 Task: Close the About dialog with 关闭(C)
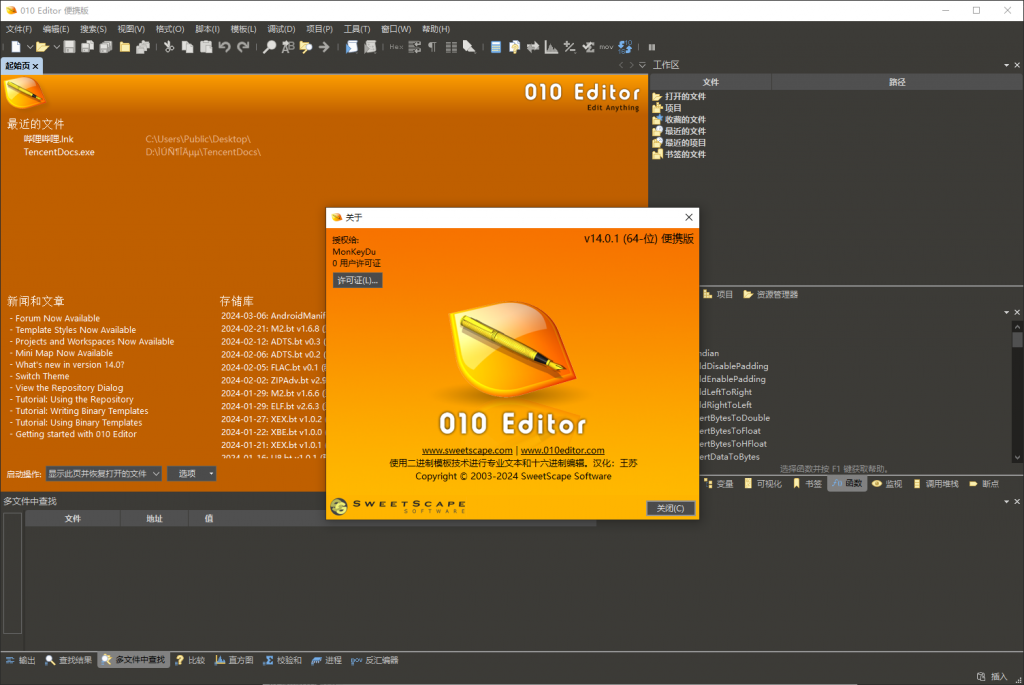[x=670, y=508]
